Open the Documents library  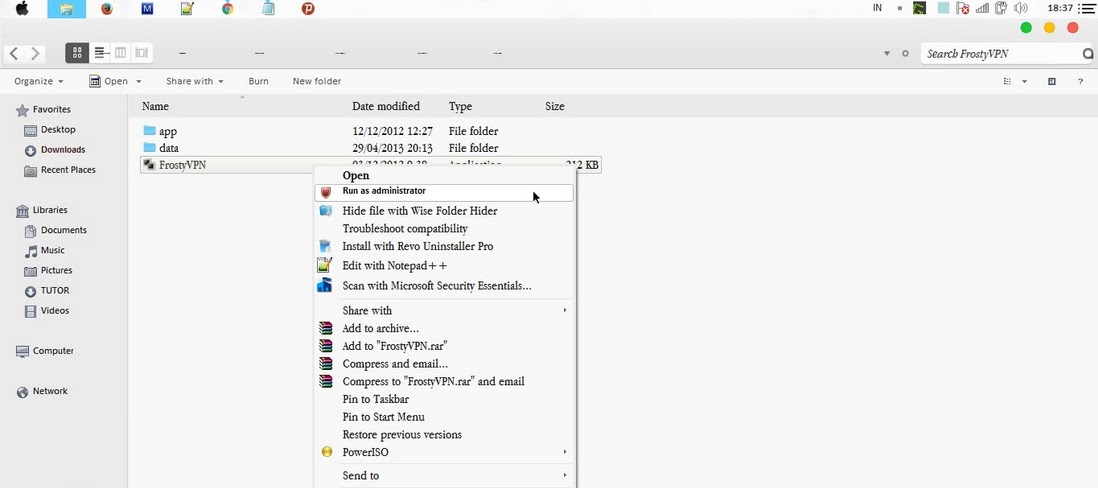point(55,230)
